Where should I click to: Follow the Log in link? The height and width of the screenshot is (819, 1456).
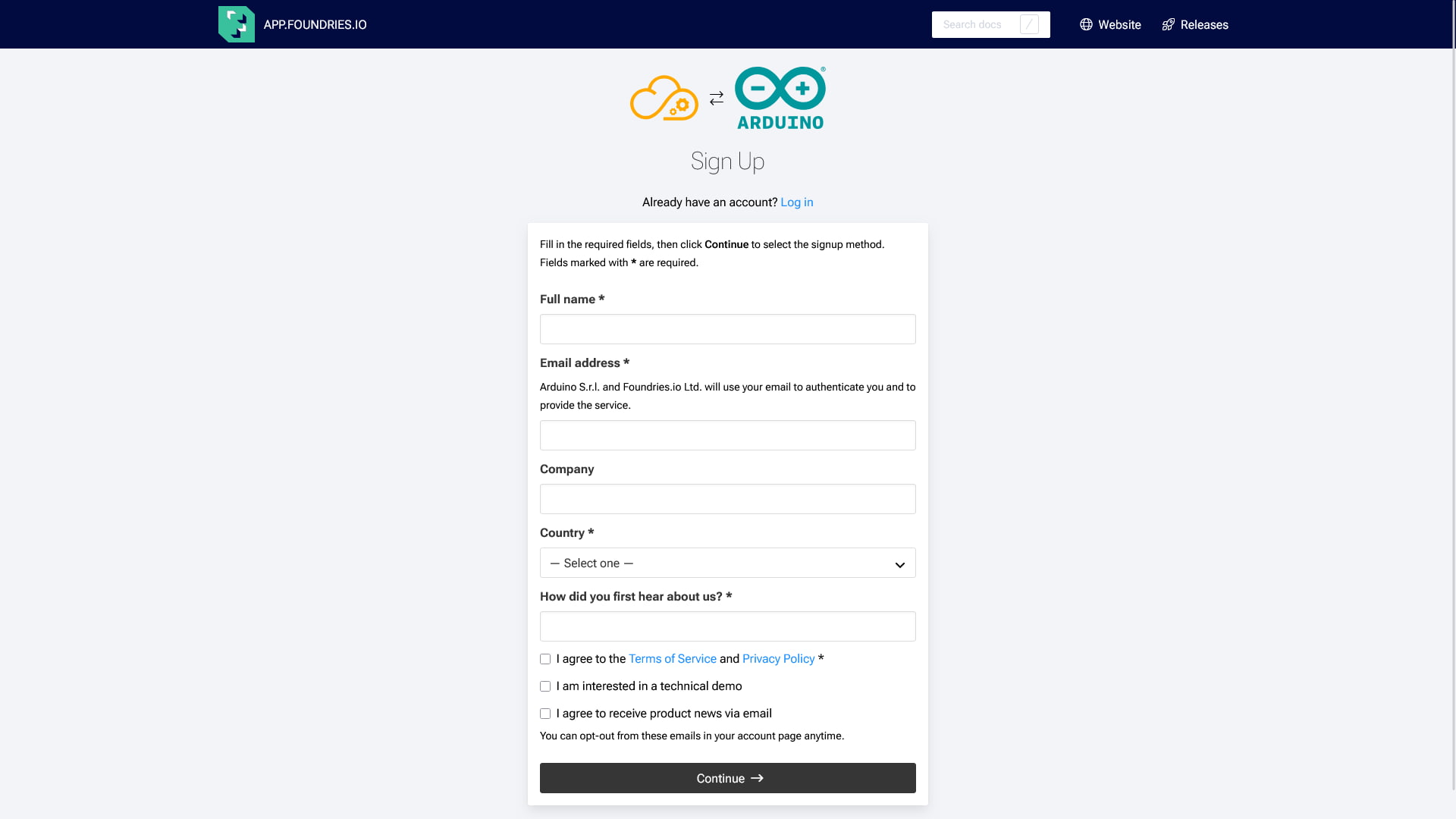pyautogui.click(x=797, y=202)
